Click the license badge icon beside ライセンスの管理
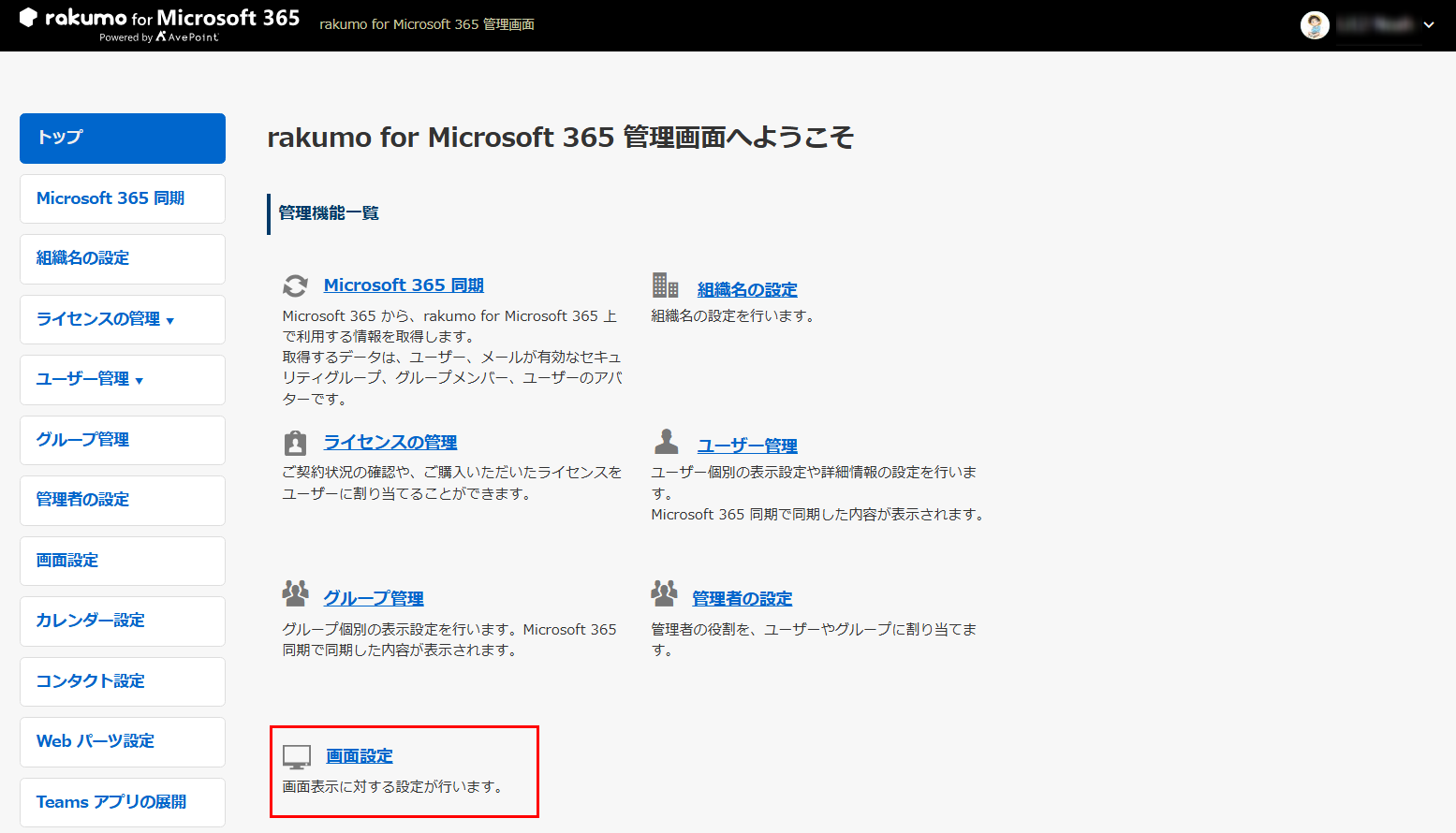This screenshot has width=1456, height=833. tap(296, 442)
